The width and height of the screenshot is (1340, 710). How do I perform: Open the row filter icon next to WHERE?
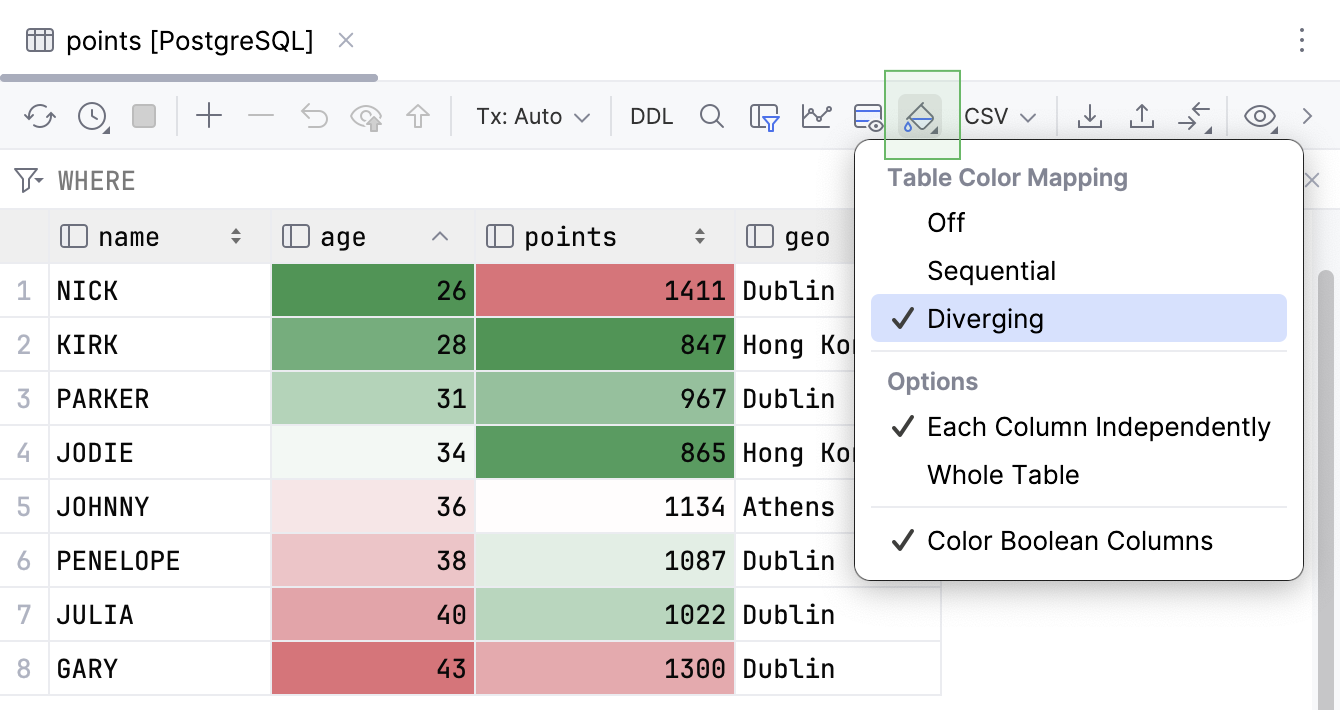[x=27, y=180]
